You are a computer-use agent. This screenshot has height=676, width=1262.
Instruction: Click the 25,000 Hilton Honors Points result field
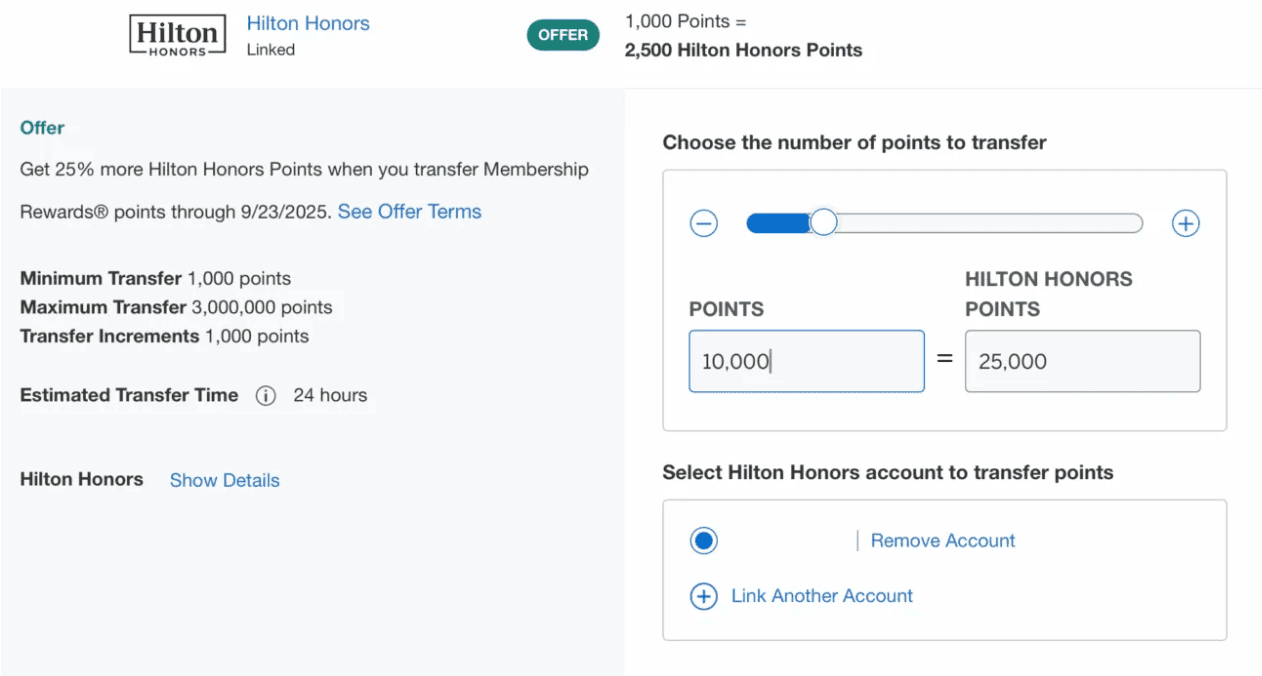tap(1082, 361)
